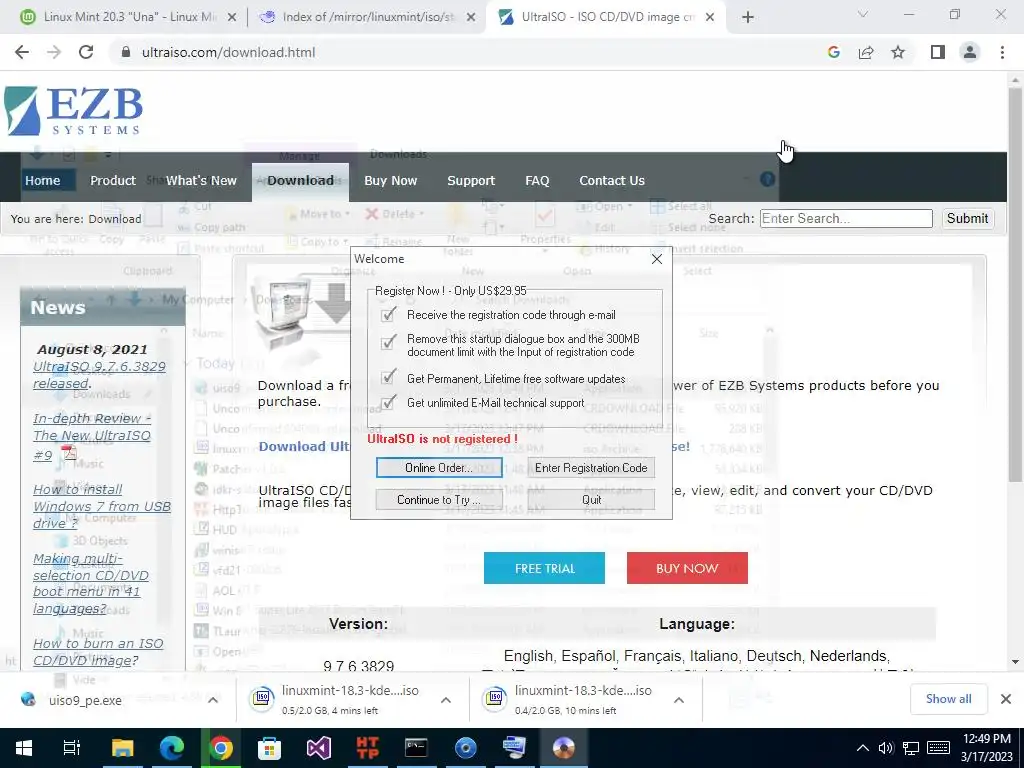Open the Contact Us menu item
The width and height of the screenshot is (1024, 768).
click(x=612, y=181)
